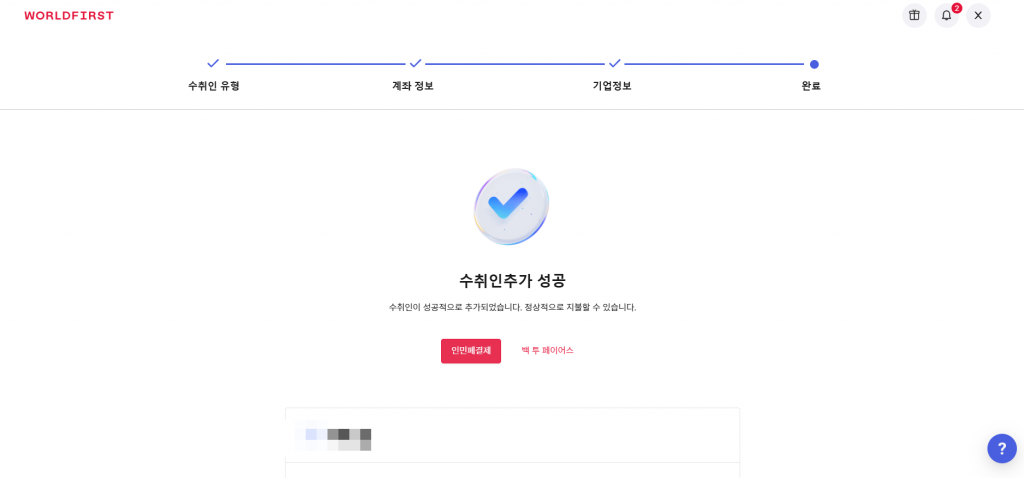Image resolution: width=1024 pixels, height=478 pixels.
Task: Close the add-recipient wizard with the X
Action: pyautogui.click(x=978, y=16)
